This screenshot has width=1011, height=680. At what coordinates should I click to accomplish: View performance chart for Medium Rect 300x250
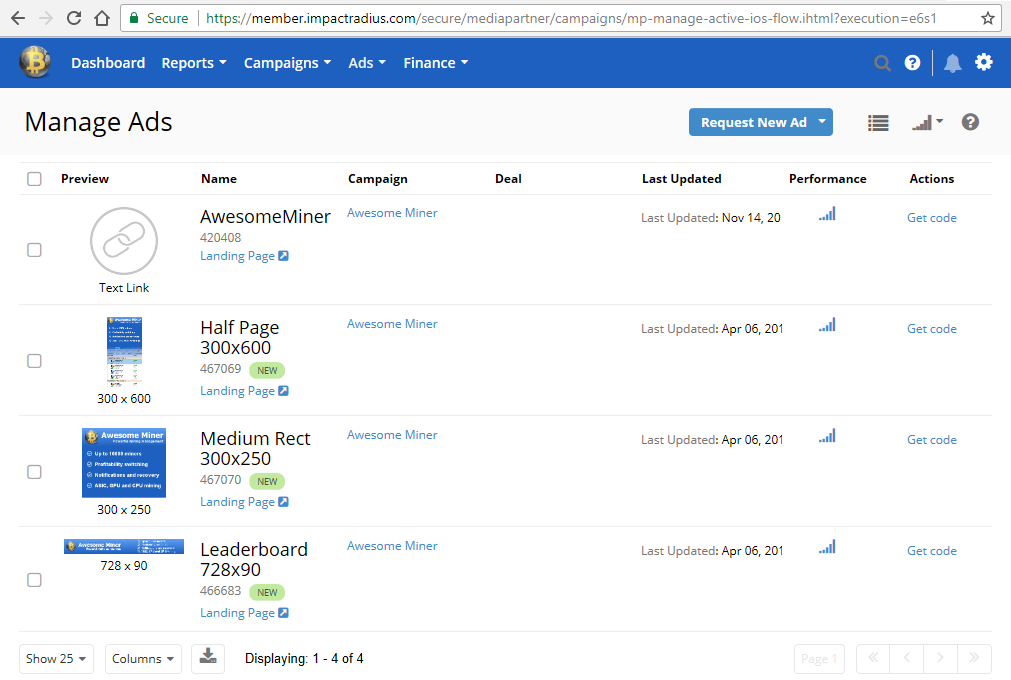tap(827, 436)
